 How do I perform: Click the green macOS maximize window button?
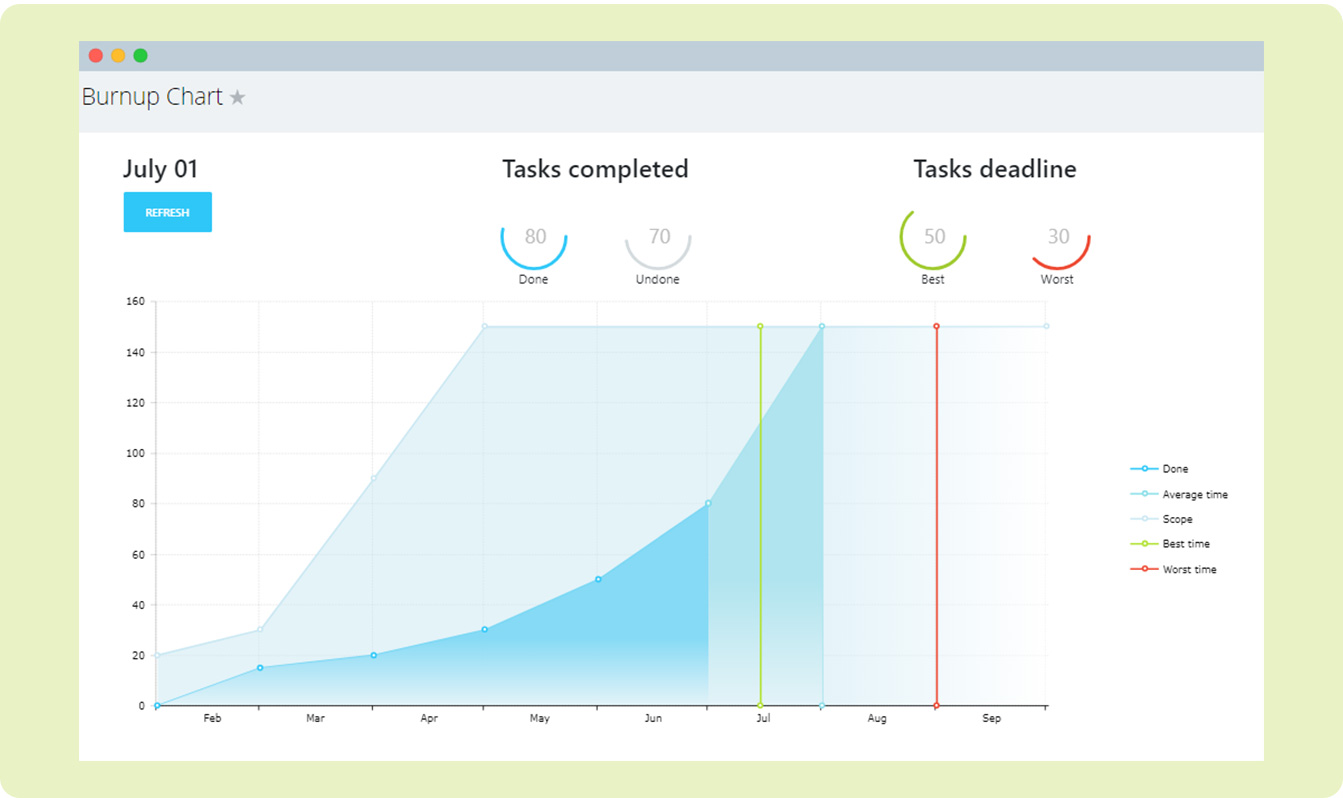(x=141, y=56)
